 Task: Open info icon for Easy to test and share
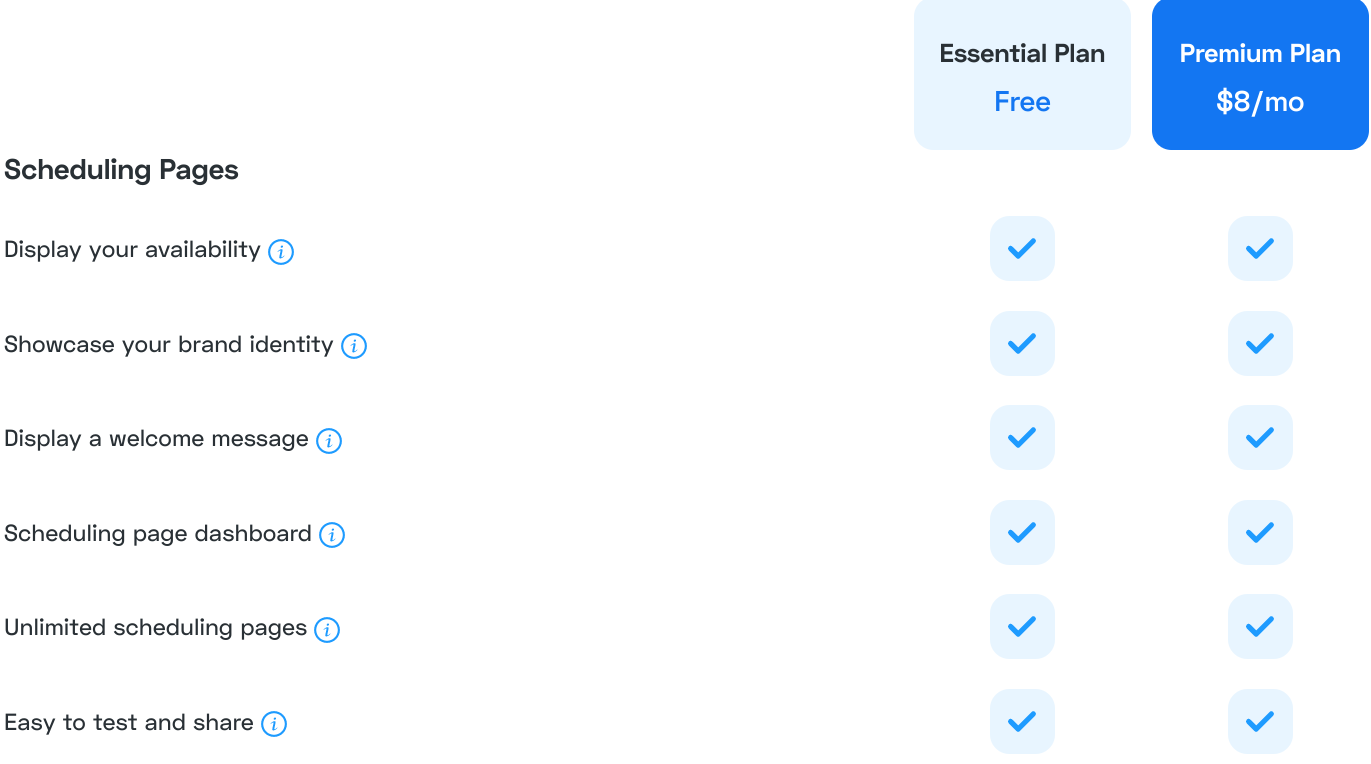274,724
